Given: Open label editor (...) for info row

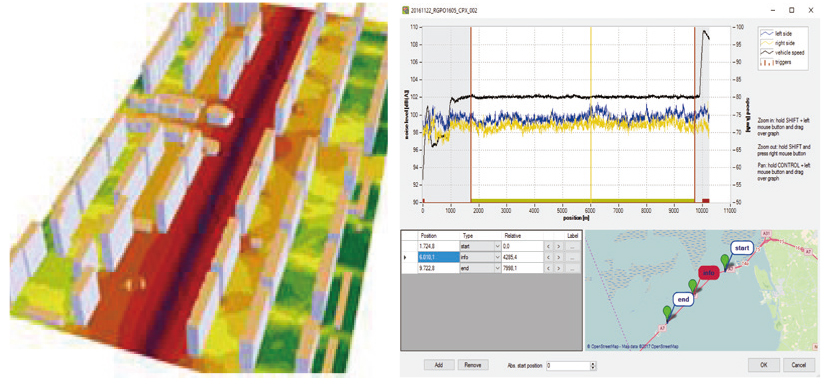Looking at the screenshot, I should coord(572,257).
